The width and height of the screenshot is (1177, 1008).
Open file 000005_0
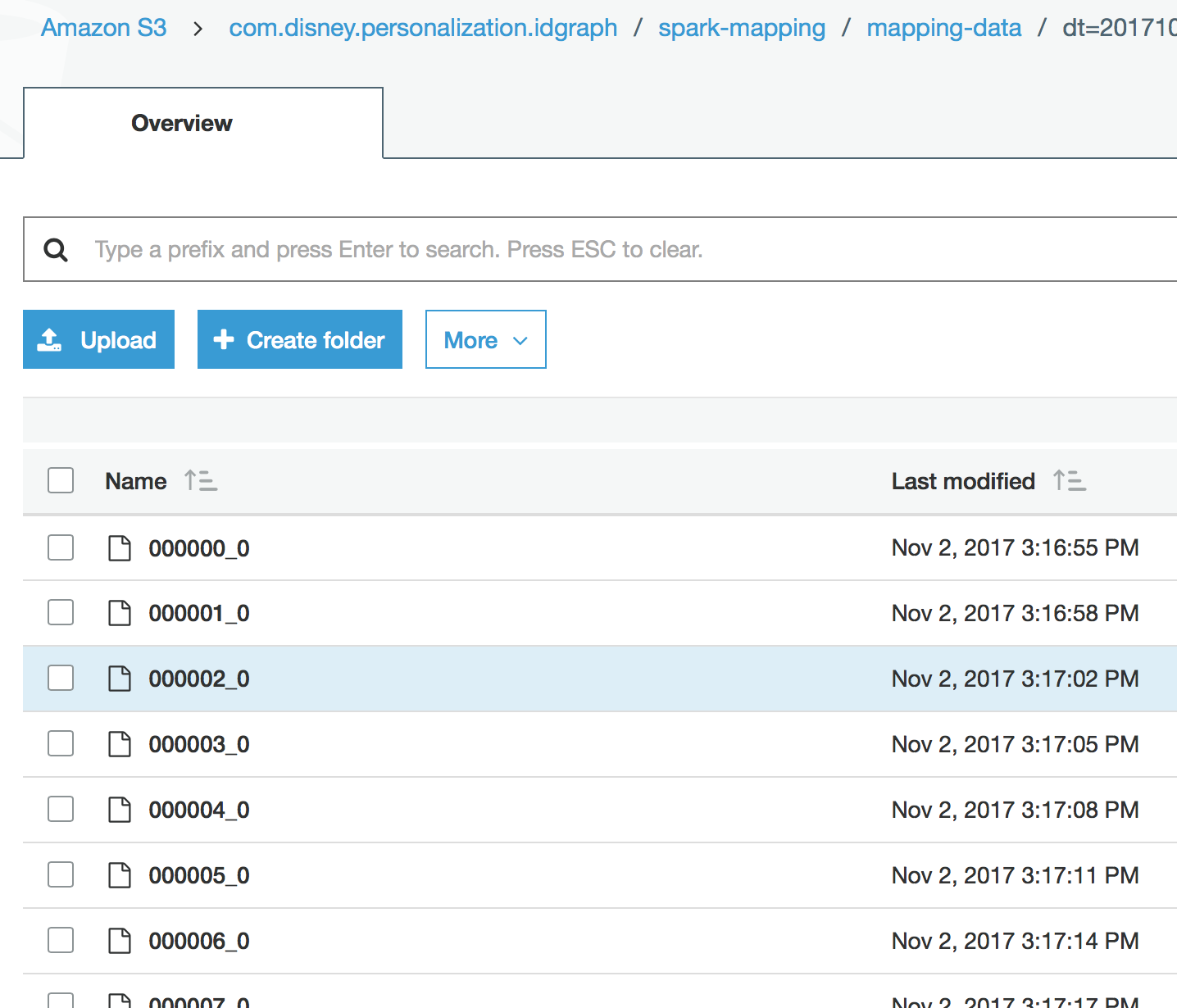coord(199,876)
